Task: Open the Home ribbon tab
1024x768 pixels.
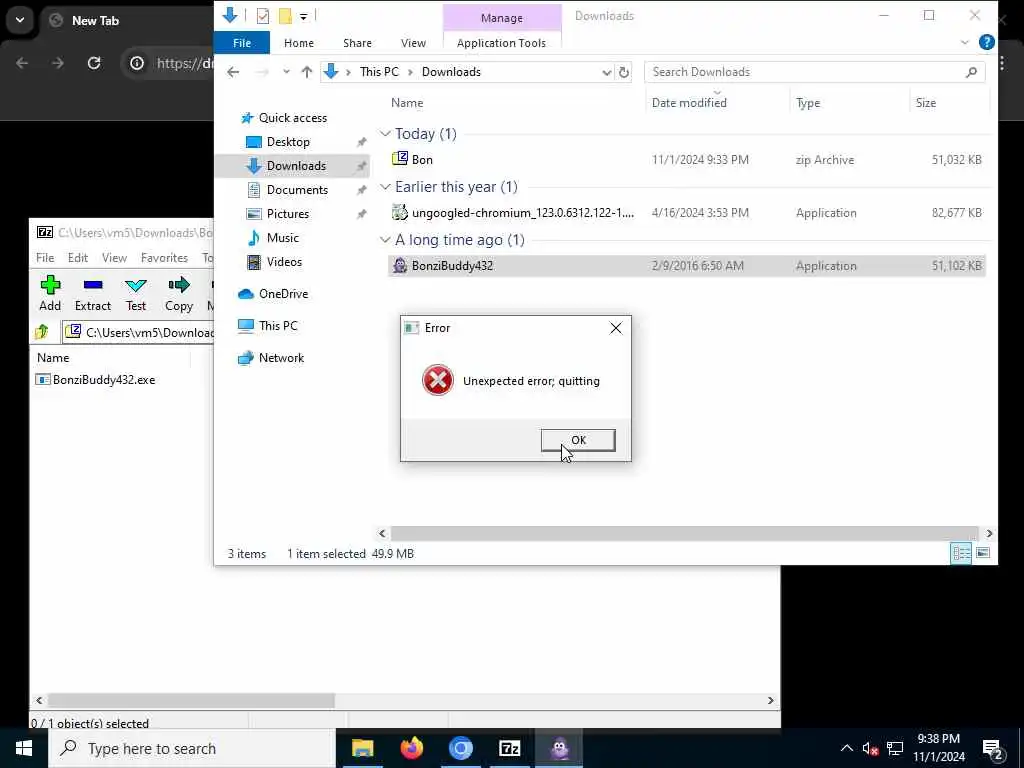Action: 298,43
